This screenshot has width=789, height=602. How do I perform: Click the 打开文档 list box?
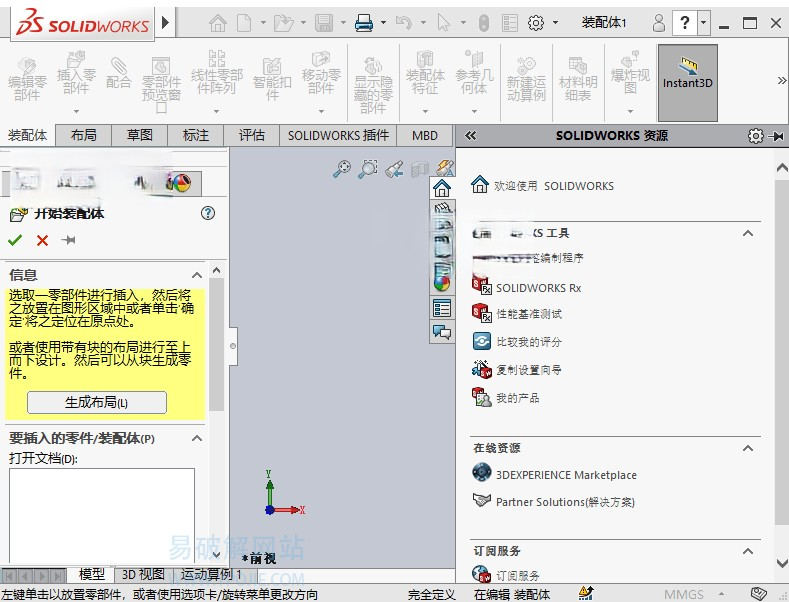click(x=102, y=515)
